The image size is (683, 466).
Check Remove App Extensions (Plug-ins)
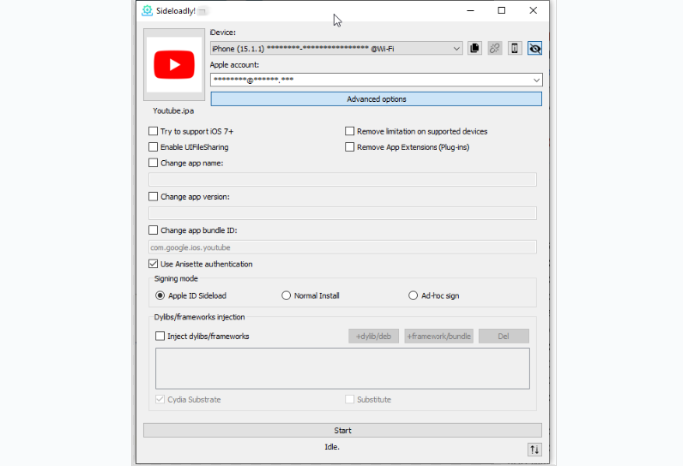tap(349, 147)
